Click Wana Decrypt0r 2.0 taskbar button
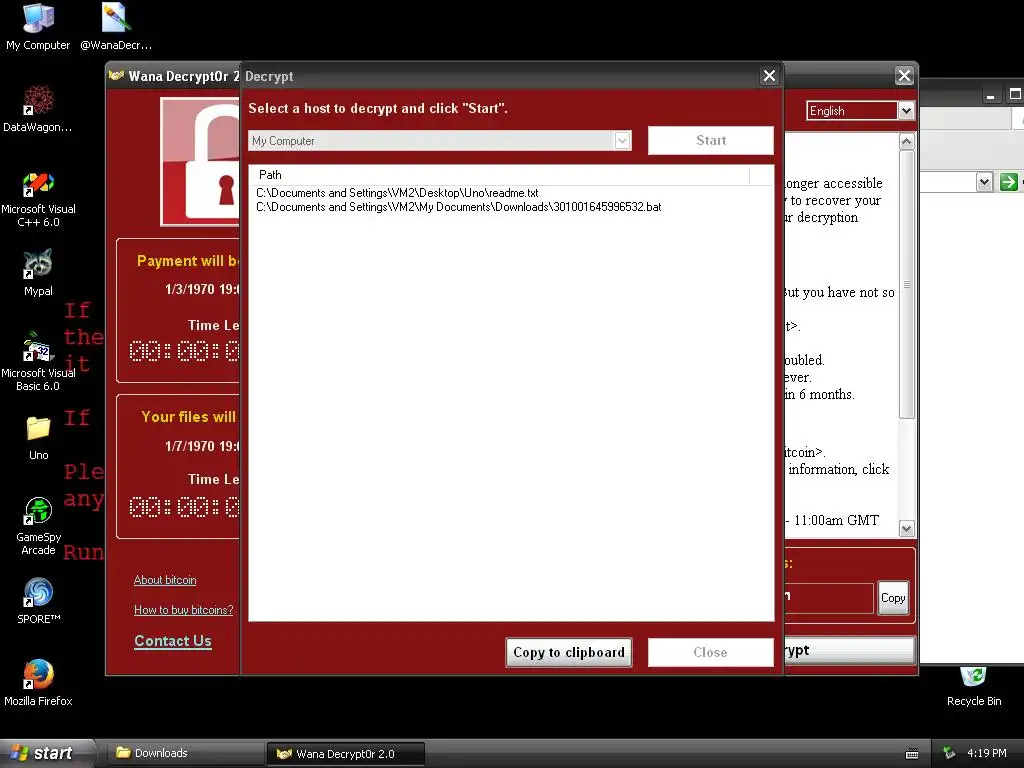 tap(345, 754)
